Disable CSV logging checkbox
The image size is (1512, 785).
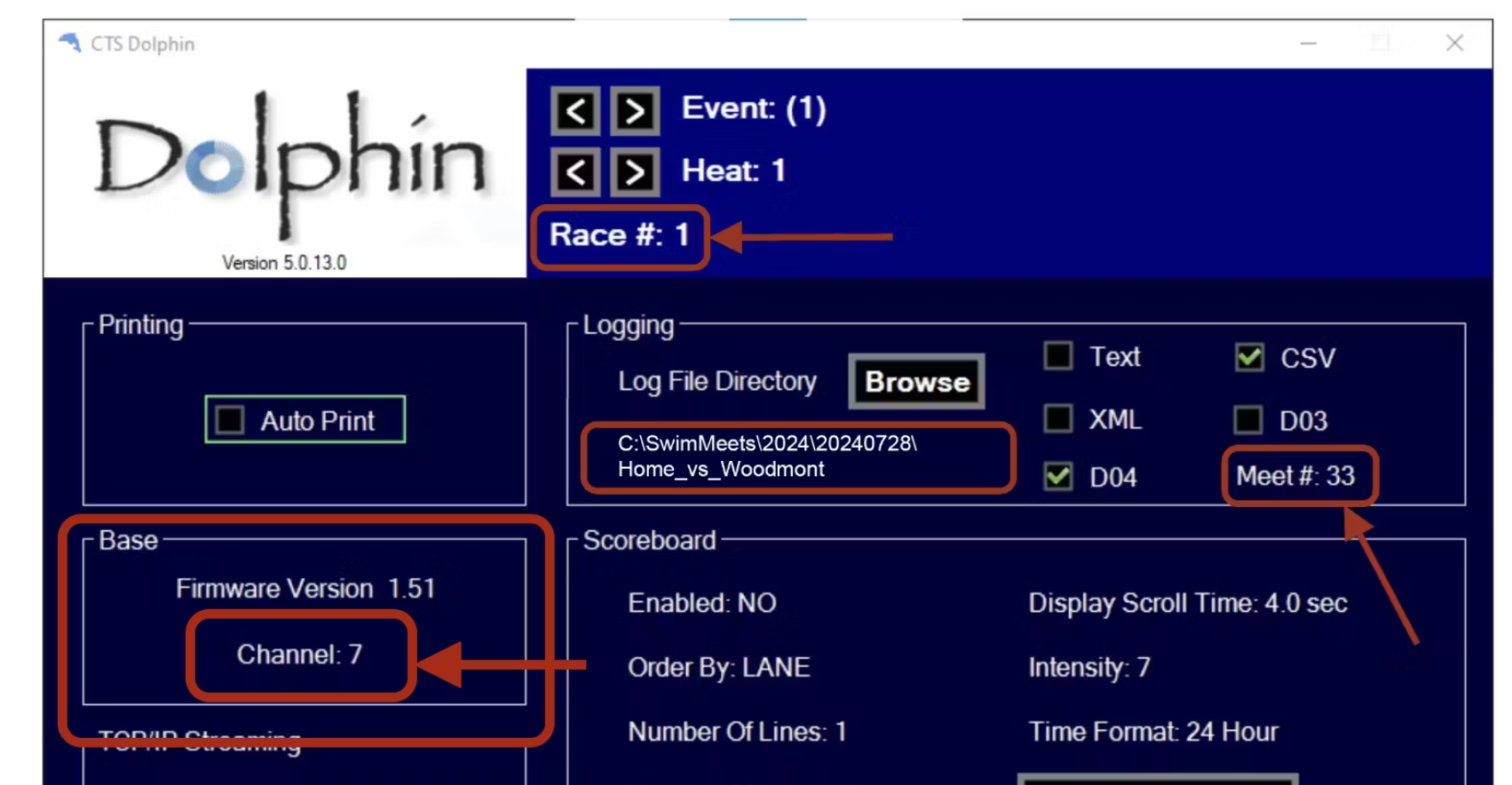(1249, 357)
